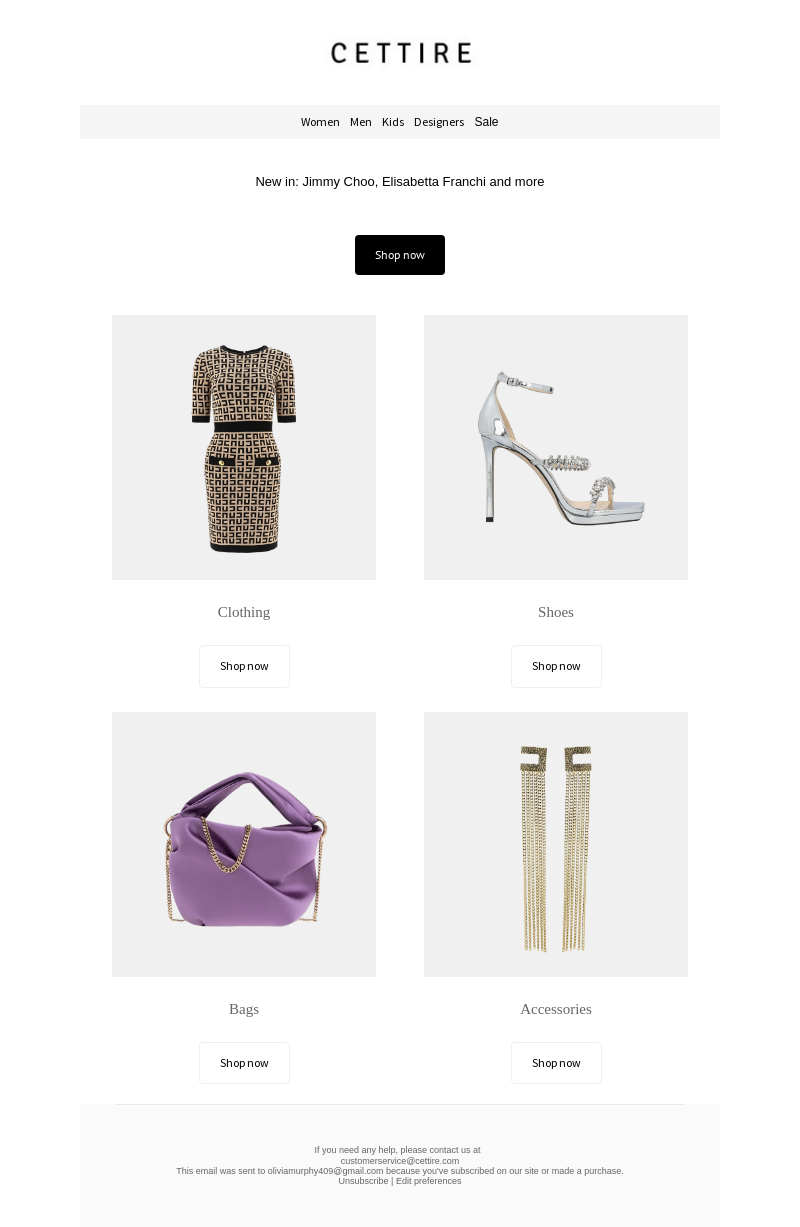This screenshot has height=1227, width=800.
Task: Select Kids in the navigation bar
Action: pyautogui.click(x=393, y=122)
